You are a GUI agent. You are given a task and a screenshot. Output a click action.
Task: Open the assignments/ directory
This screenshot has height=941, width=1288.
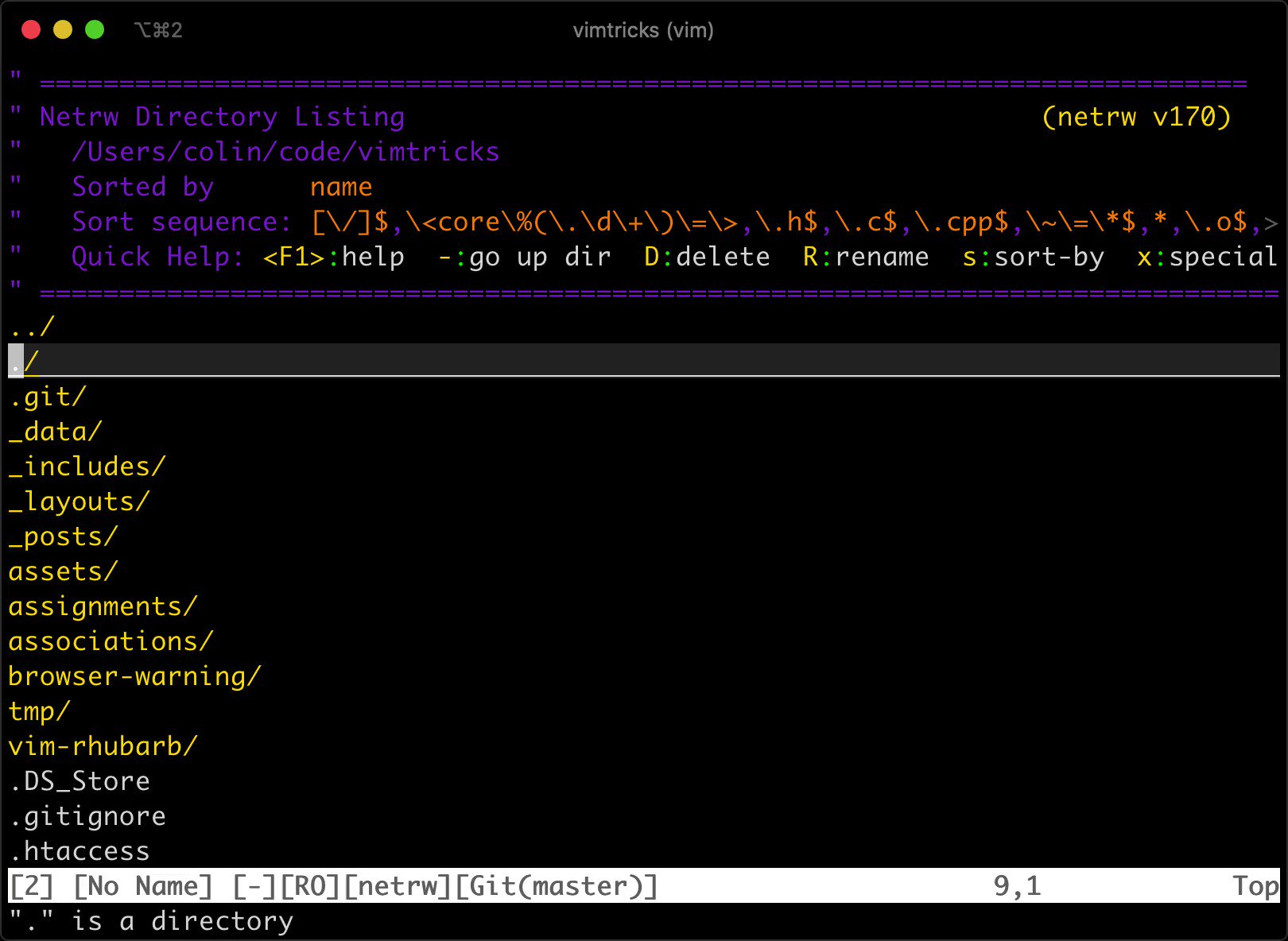(x=102, y=606)
